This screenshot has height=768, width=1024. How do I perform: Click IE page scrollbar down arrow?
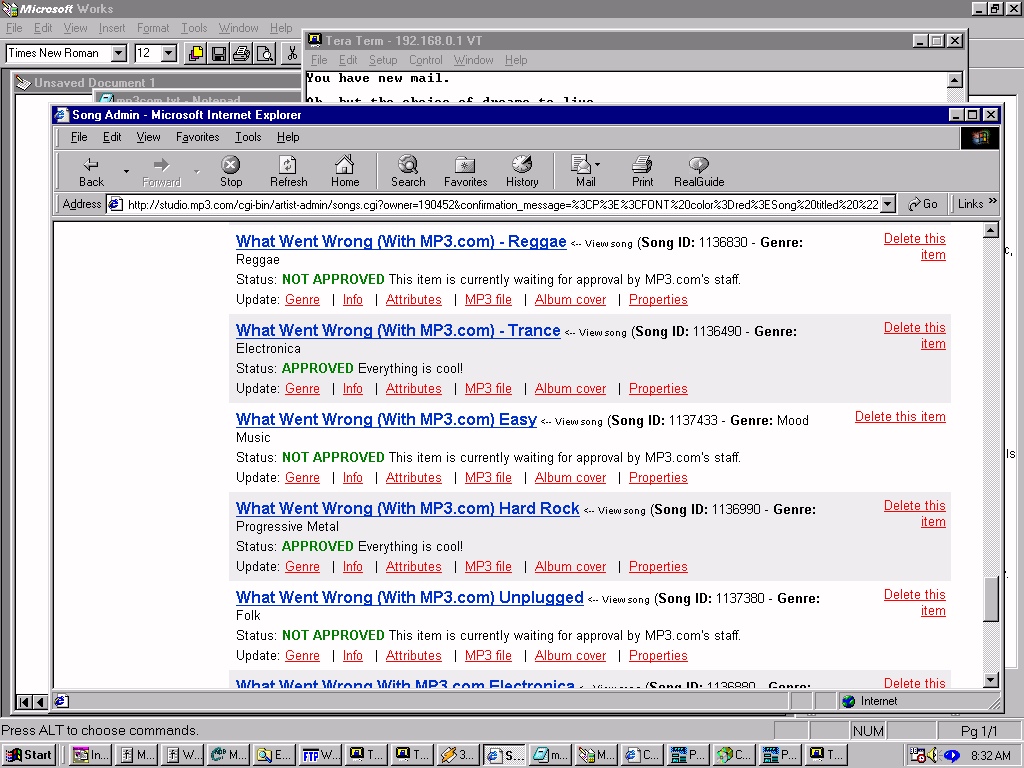point(991,680)
